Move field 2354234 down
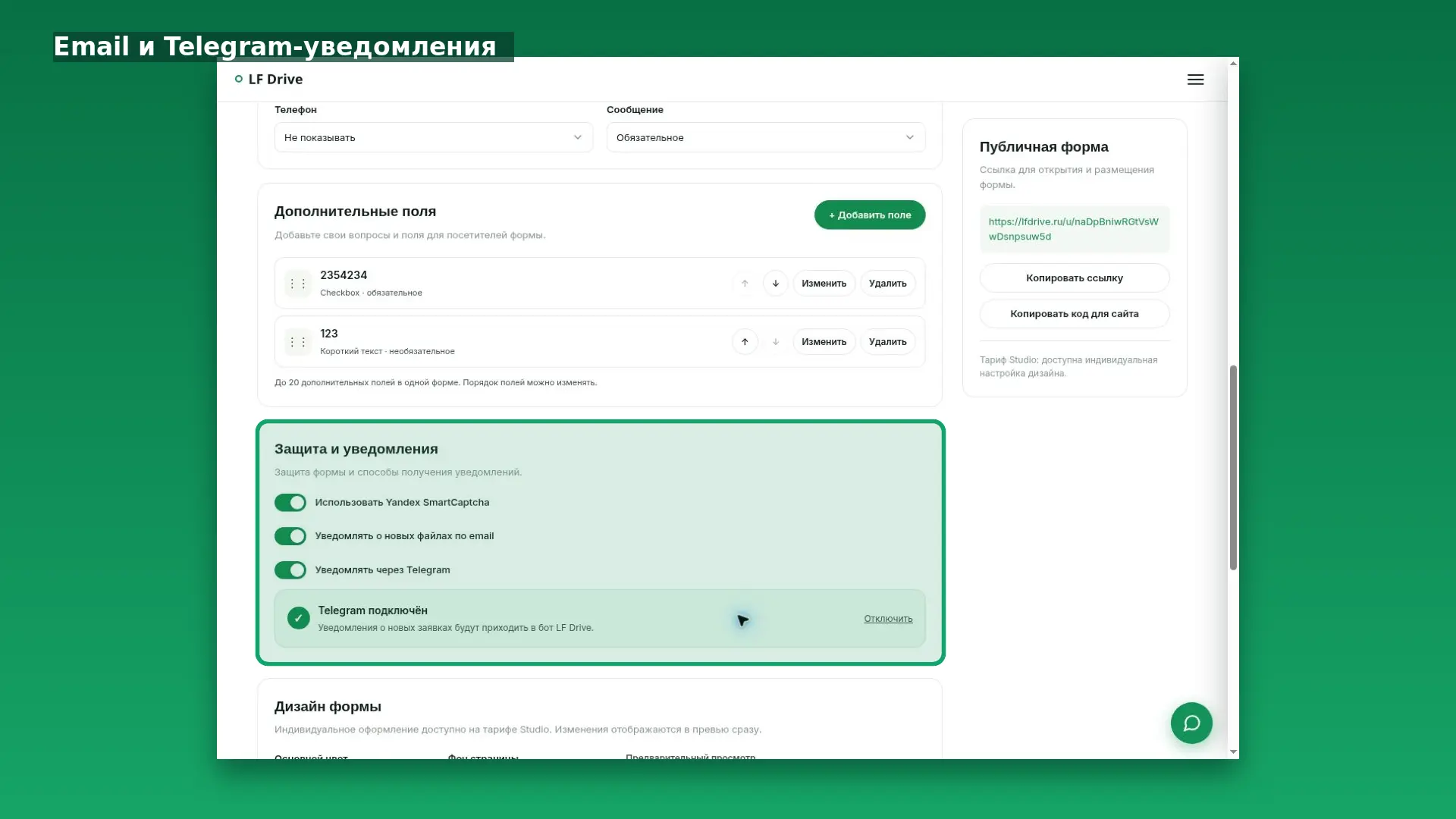The height and width of the screenshot is (819, 1456). pos(775,284)
